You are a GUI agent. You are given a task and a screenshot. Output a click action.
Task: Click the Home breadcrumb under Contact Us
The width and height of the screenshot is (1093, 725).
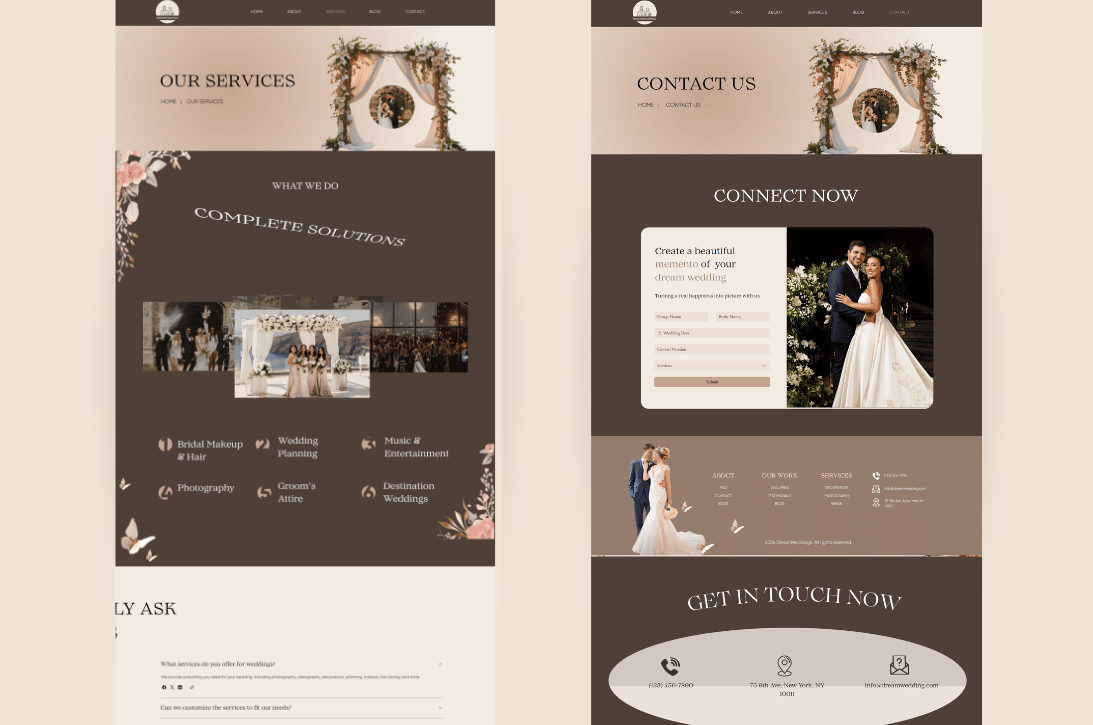pos(645,105)
